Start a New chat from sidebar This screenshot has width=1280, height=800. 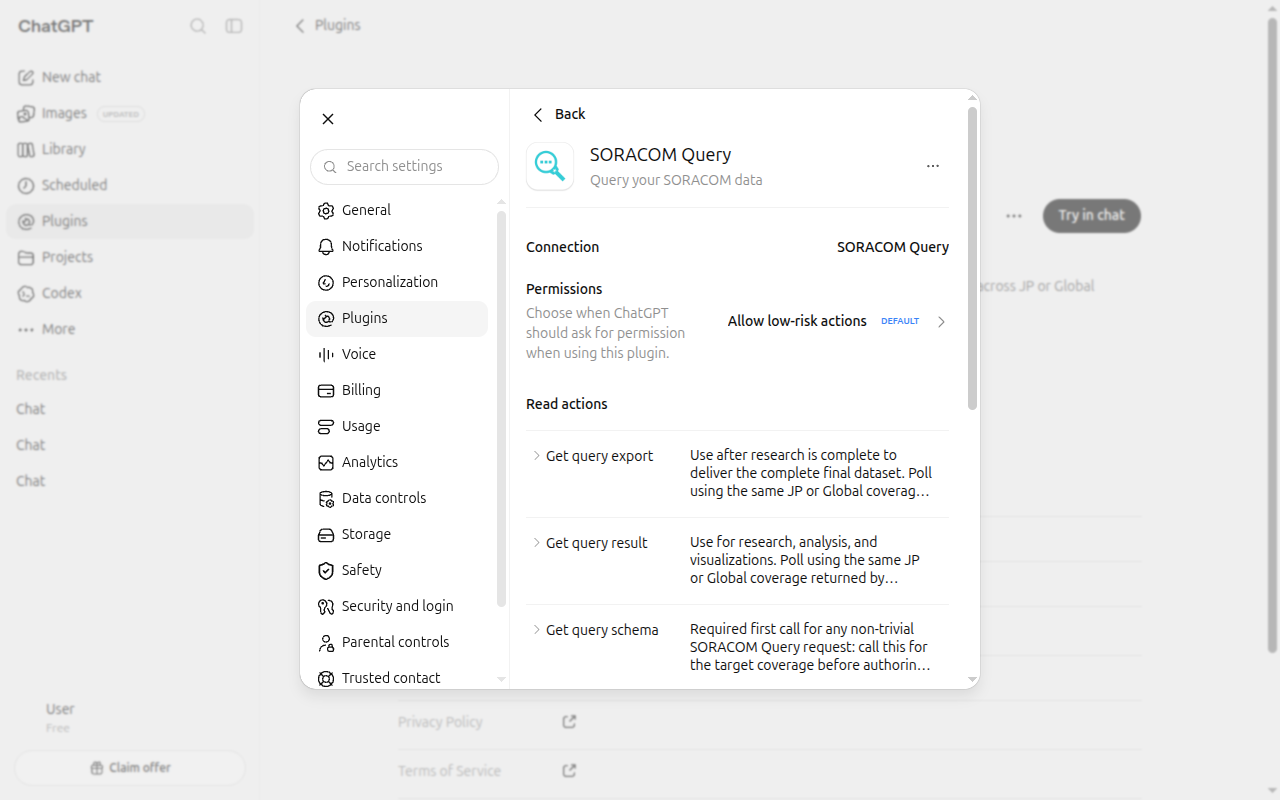click(130, 77)
